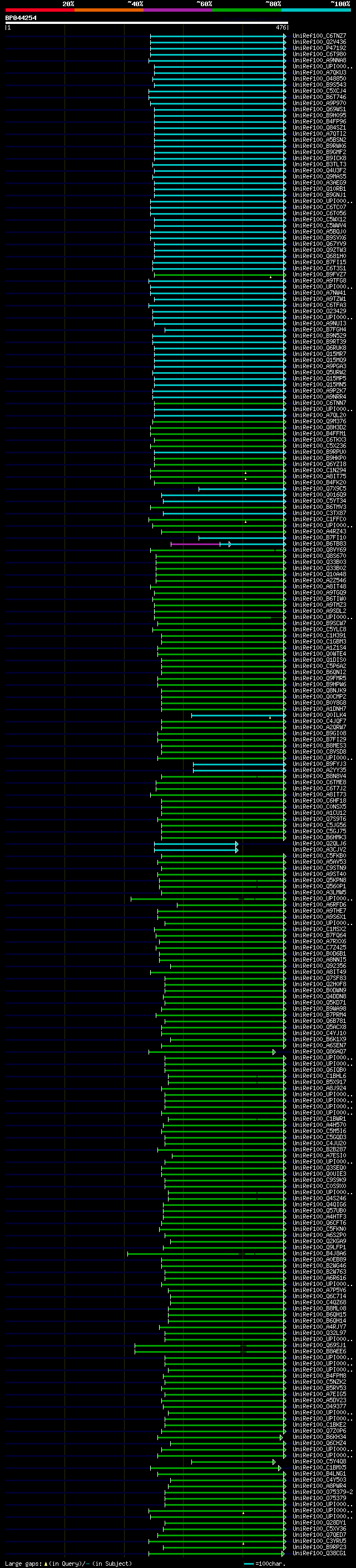356x1568 pixels.
Task: Click the UniRef100_Q84SZ1 entry
Action: [319, 127]
